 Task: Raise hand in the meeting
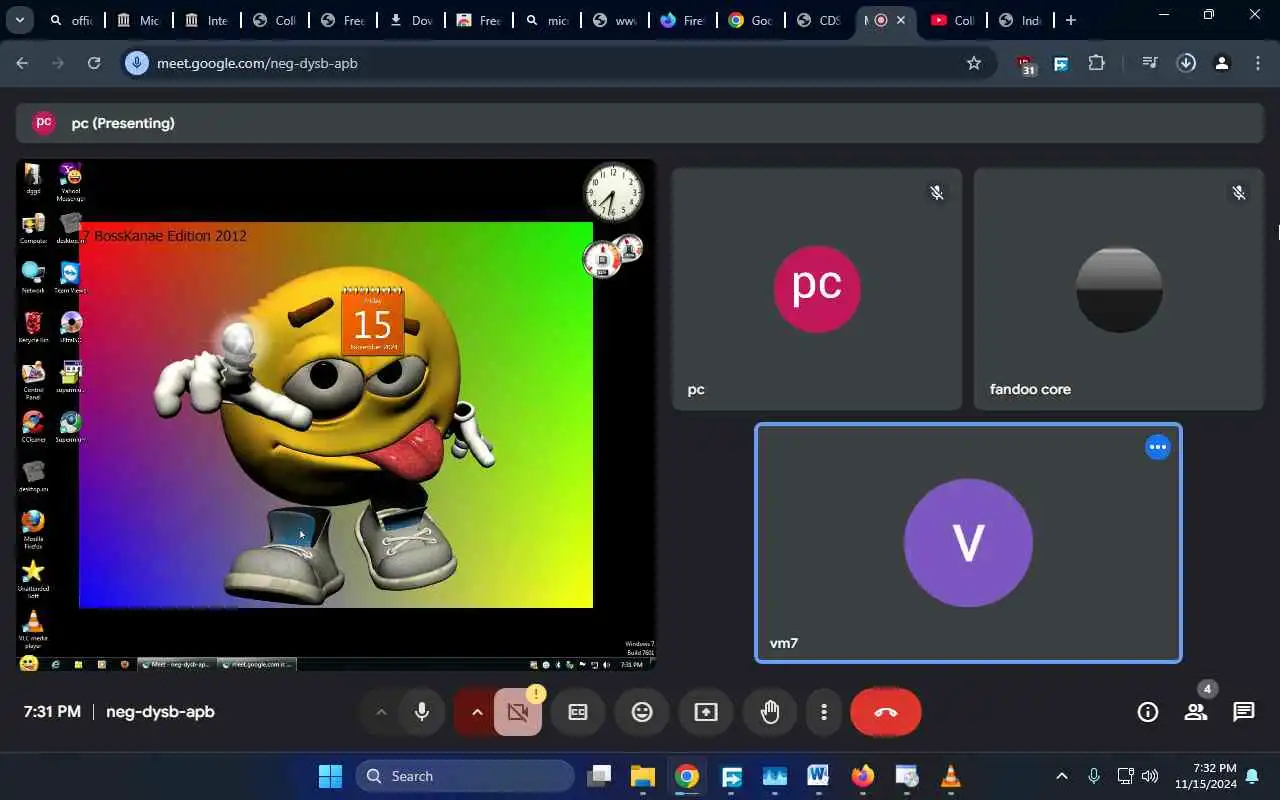pyautogui.click(x=770, y=712)
